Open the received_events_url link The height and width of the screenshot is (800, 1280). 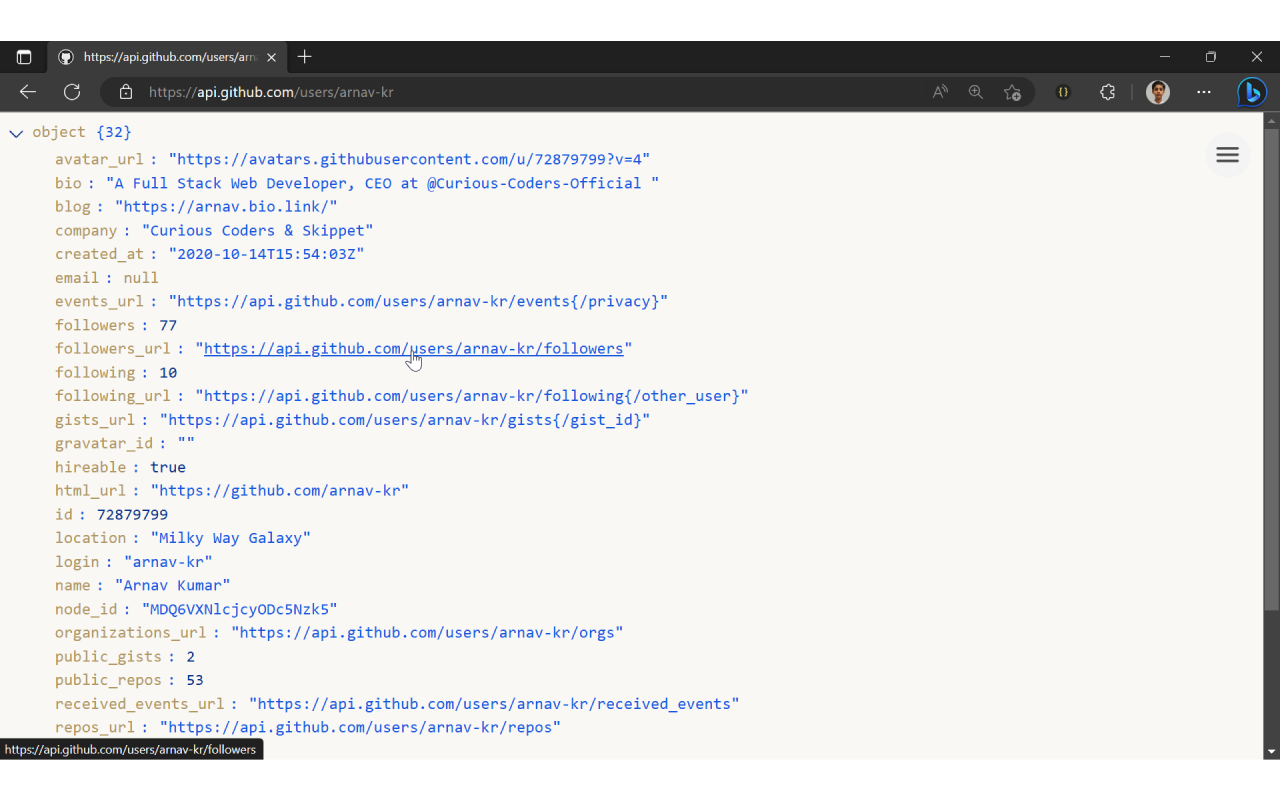494,704
